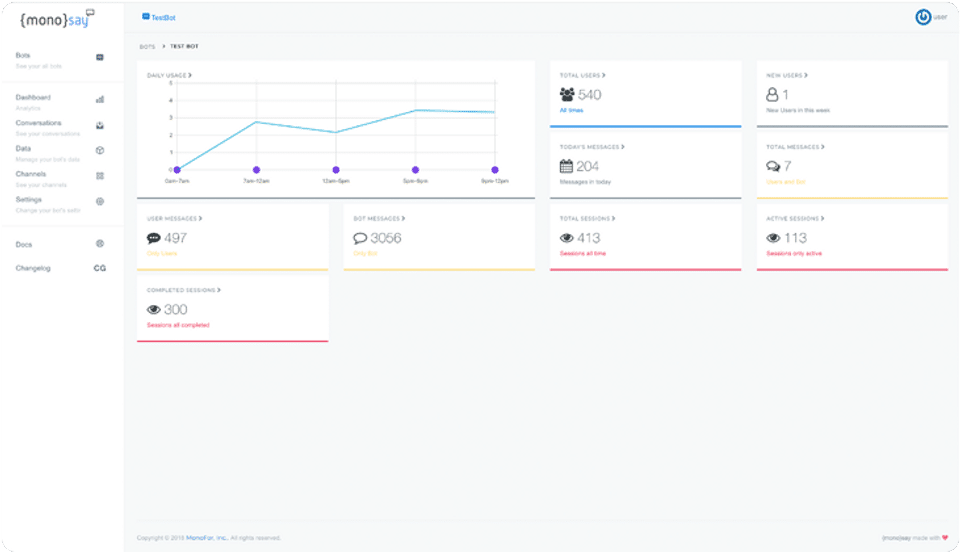960x552 pixels.
Task: Click the Bot Messages speech bubble icon
Action: (360, 238)
